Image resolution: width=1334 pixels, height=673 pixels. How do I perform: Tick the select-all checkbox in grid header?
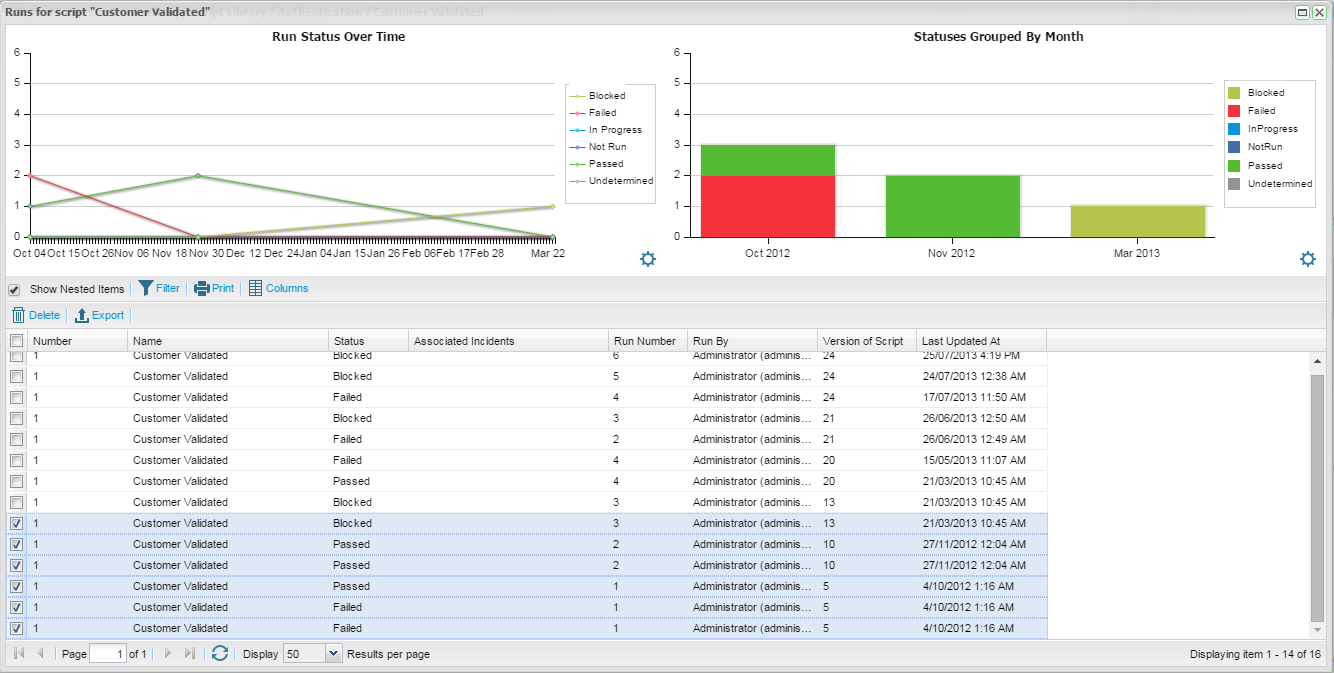click(16, 341)
